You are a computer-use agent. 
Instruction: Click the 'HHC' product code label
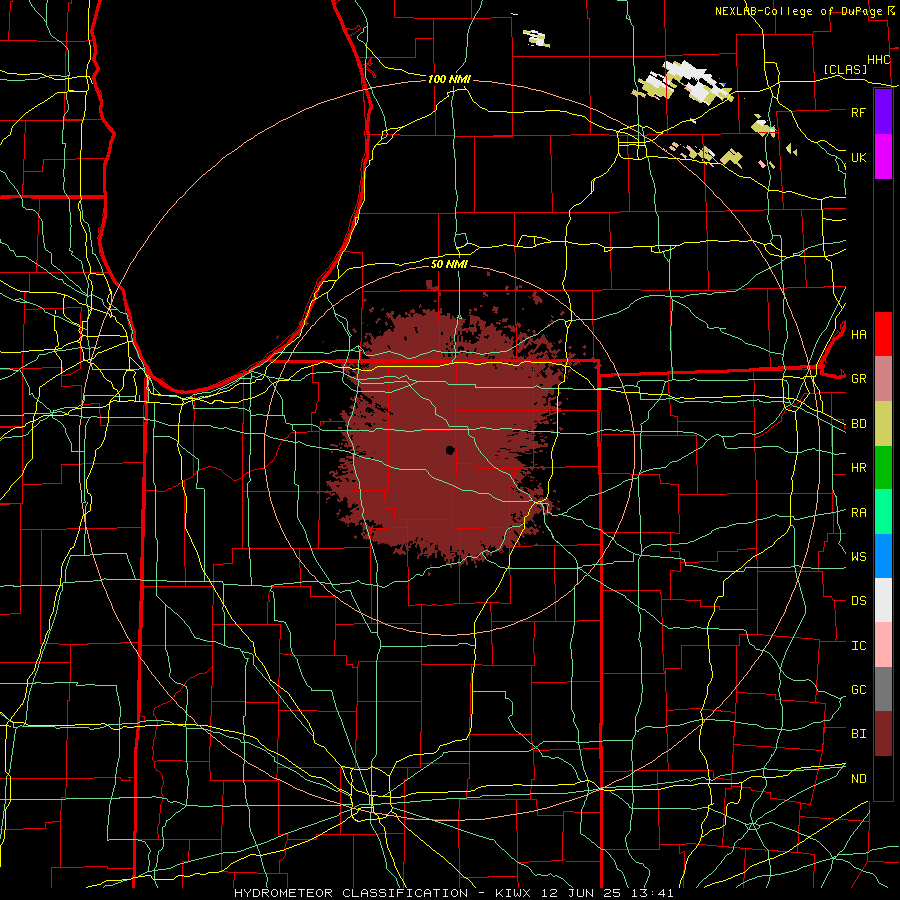(878, 60)
